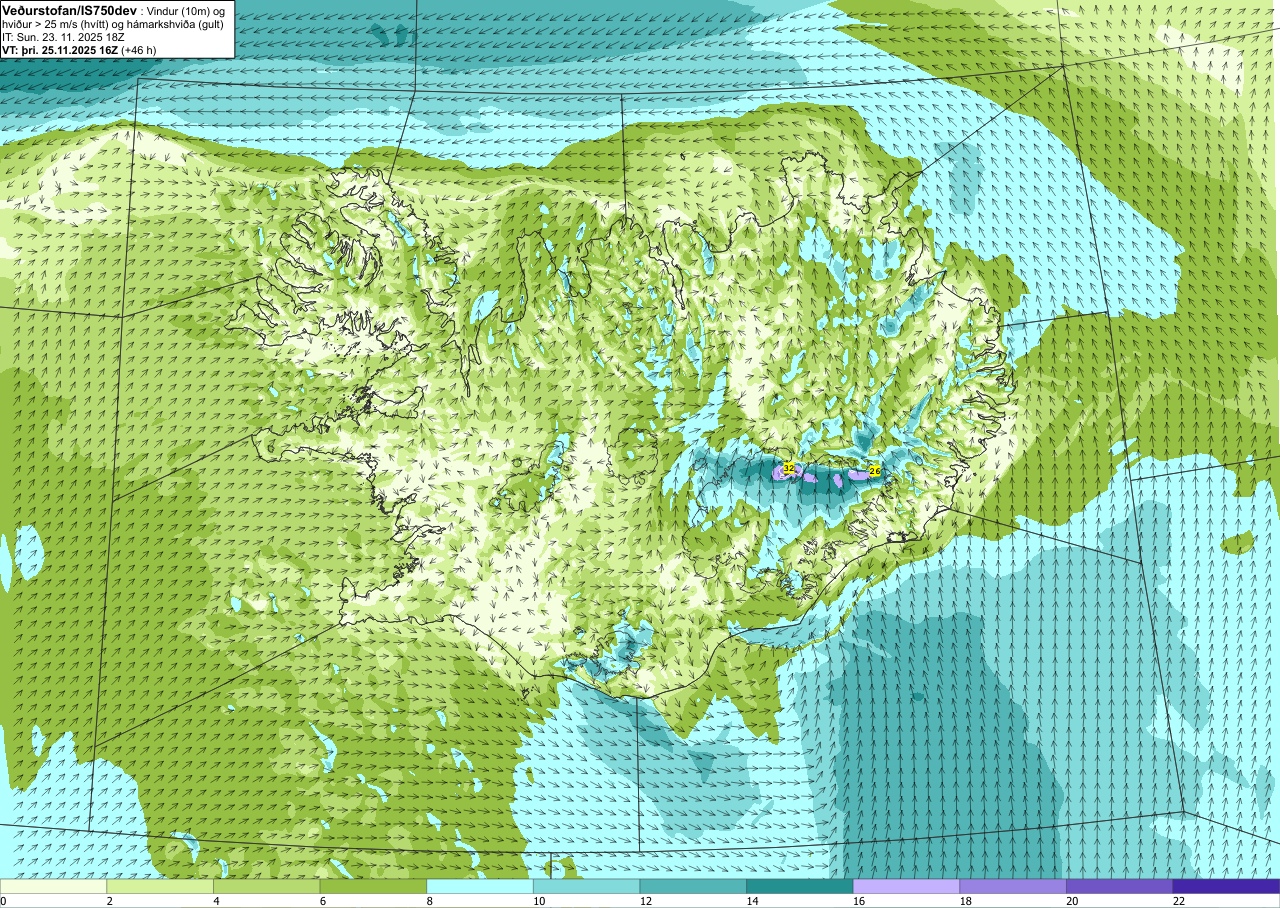Click the light green 2–4 m/s legend swatch

(x=160, y=886)
